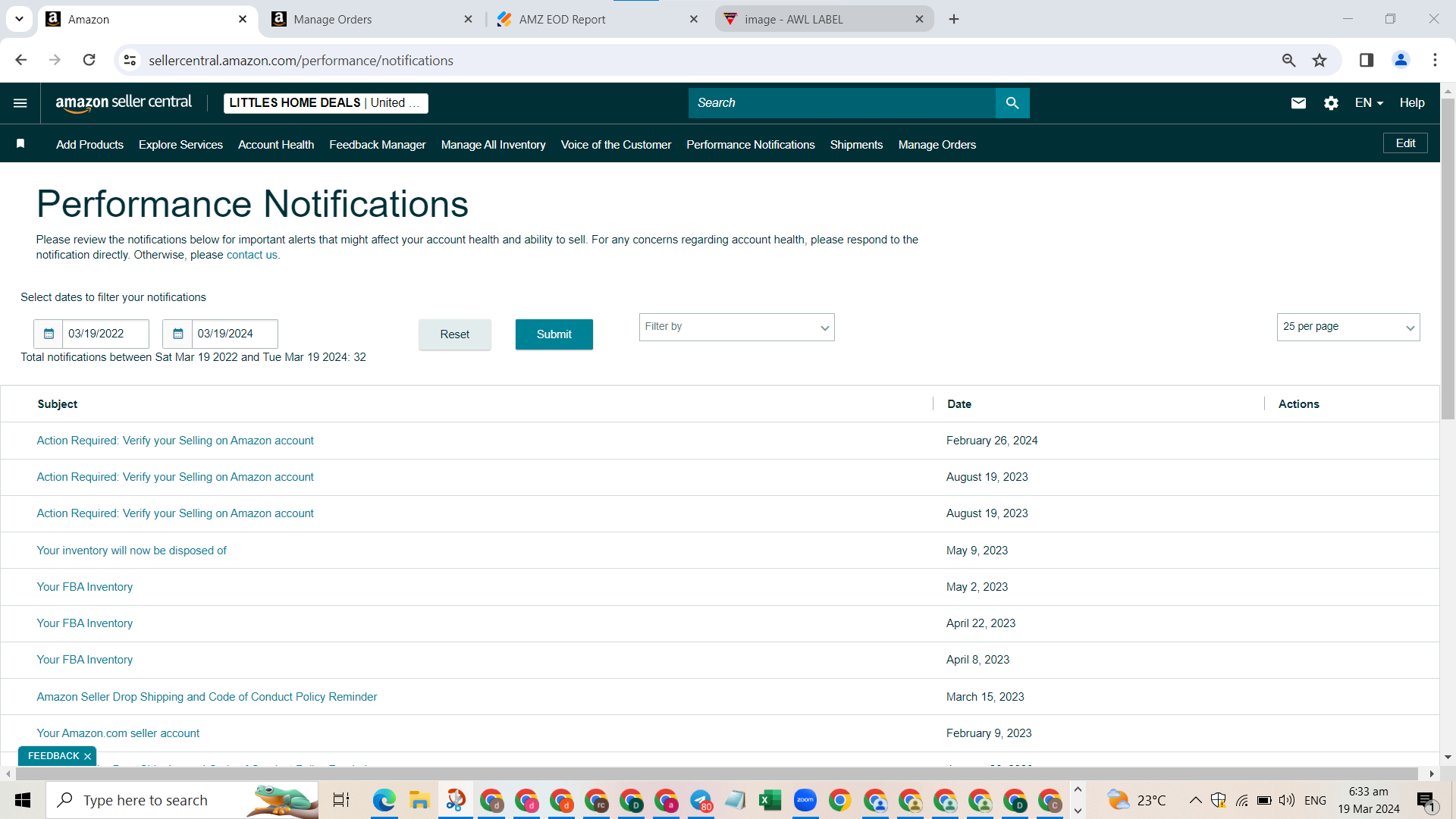1456x819 pixels.
Task: Open Your inventory will now be disposed of
Action: pos(132,551)
